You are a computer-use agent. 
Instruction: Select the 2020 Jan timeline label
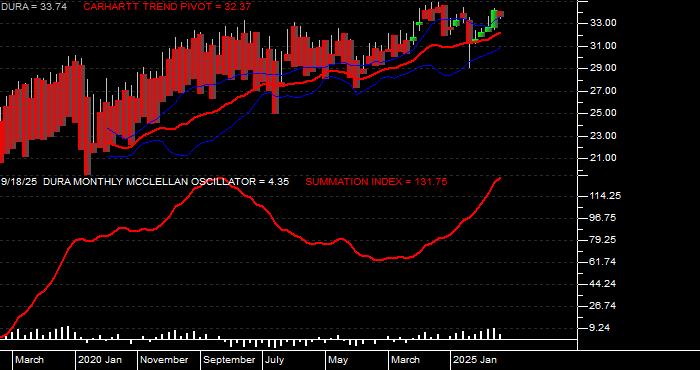pyautogui.click(x=100, y=360)
